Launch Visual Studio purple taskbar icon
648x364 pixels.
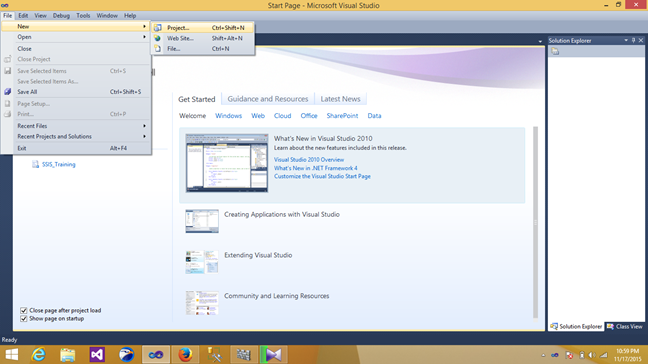coord(97,354)
